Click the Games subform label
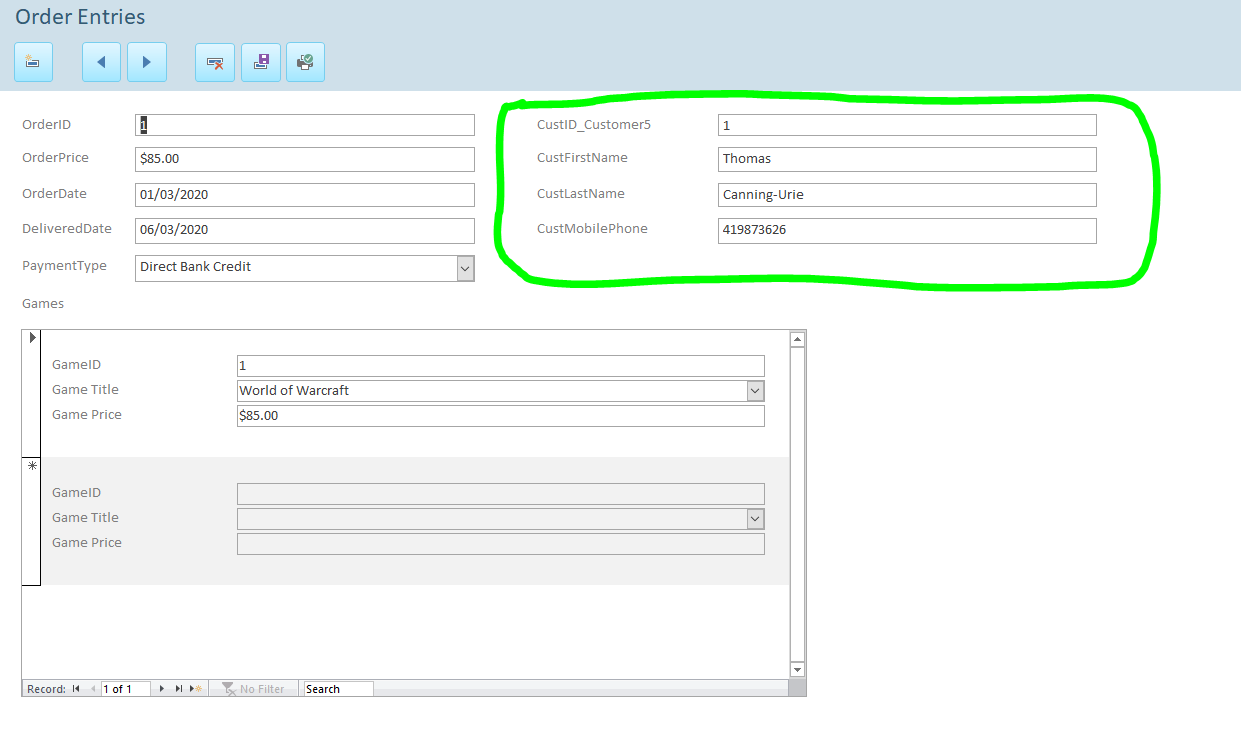This screenshot has width=1241, height=742. (43, 303)
